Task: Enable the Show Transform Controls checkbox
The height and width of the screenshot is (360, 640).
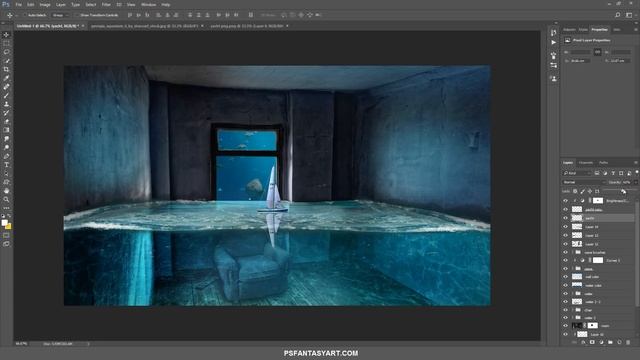Action: 77,15
